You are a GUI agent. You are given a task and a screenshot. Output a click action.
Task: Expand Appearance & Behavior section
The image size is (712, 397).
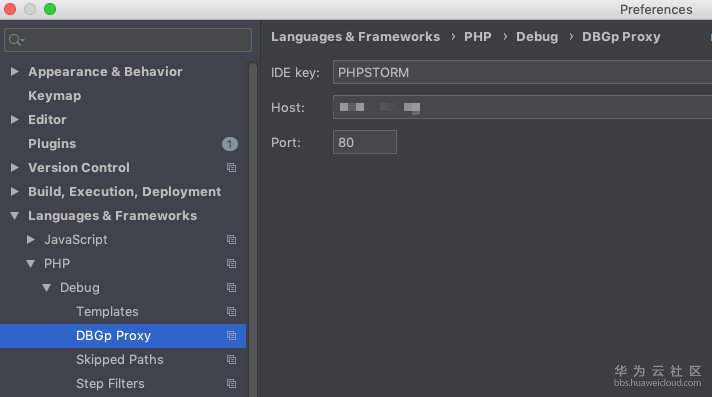tap(15, 71)
